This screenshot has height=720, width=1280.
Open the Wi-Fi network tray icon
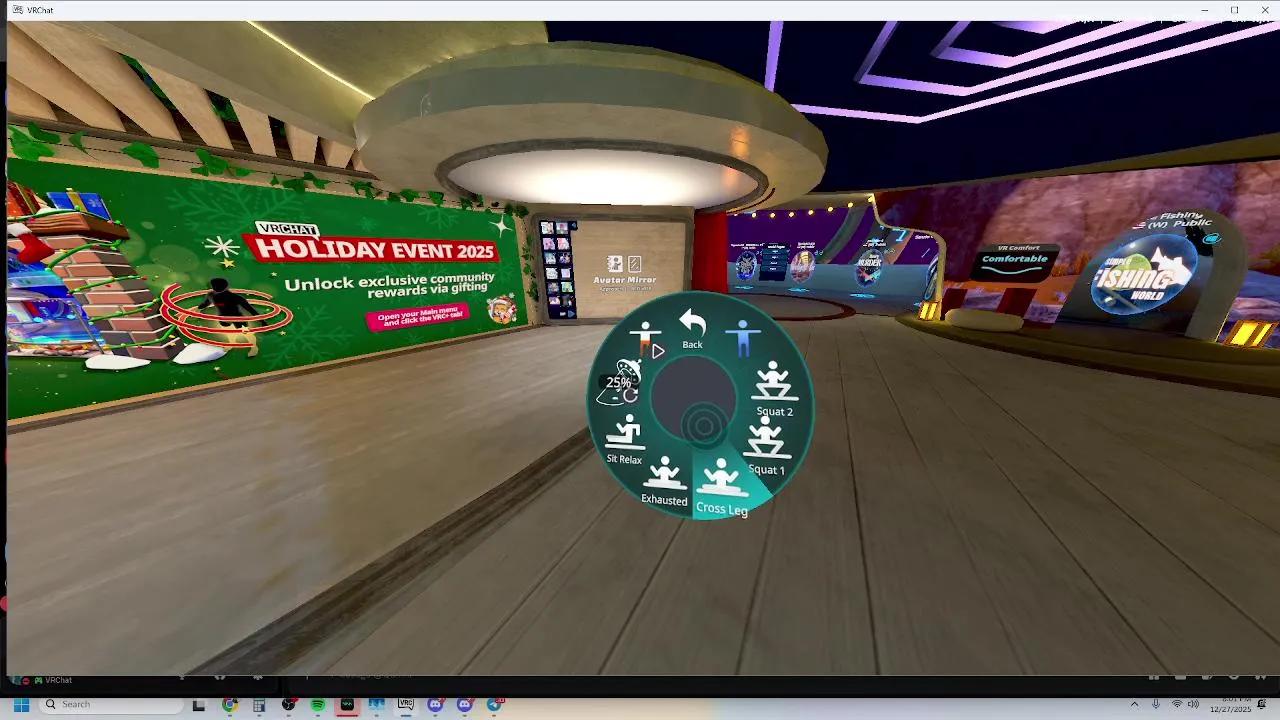pos(1176,705)
